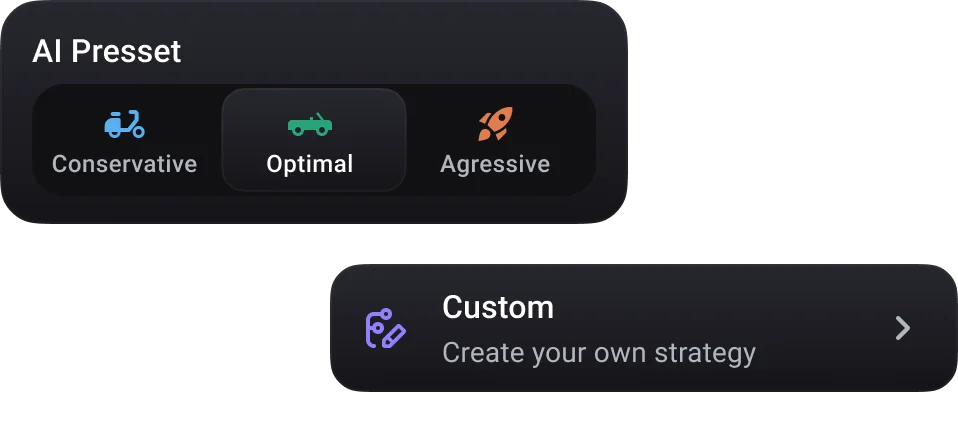Click the "AI Presset" heading
Image resolution: width=958 pixels, height=440 pixels.
pos(107,52)
